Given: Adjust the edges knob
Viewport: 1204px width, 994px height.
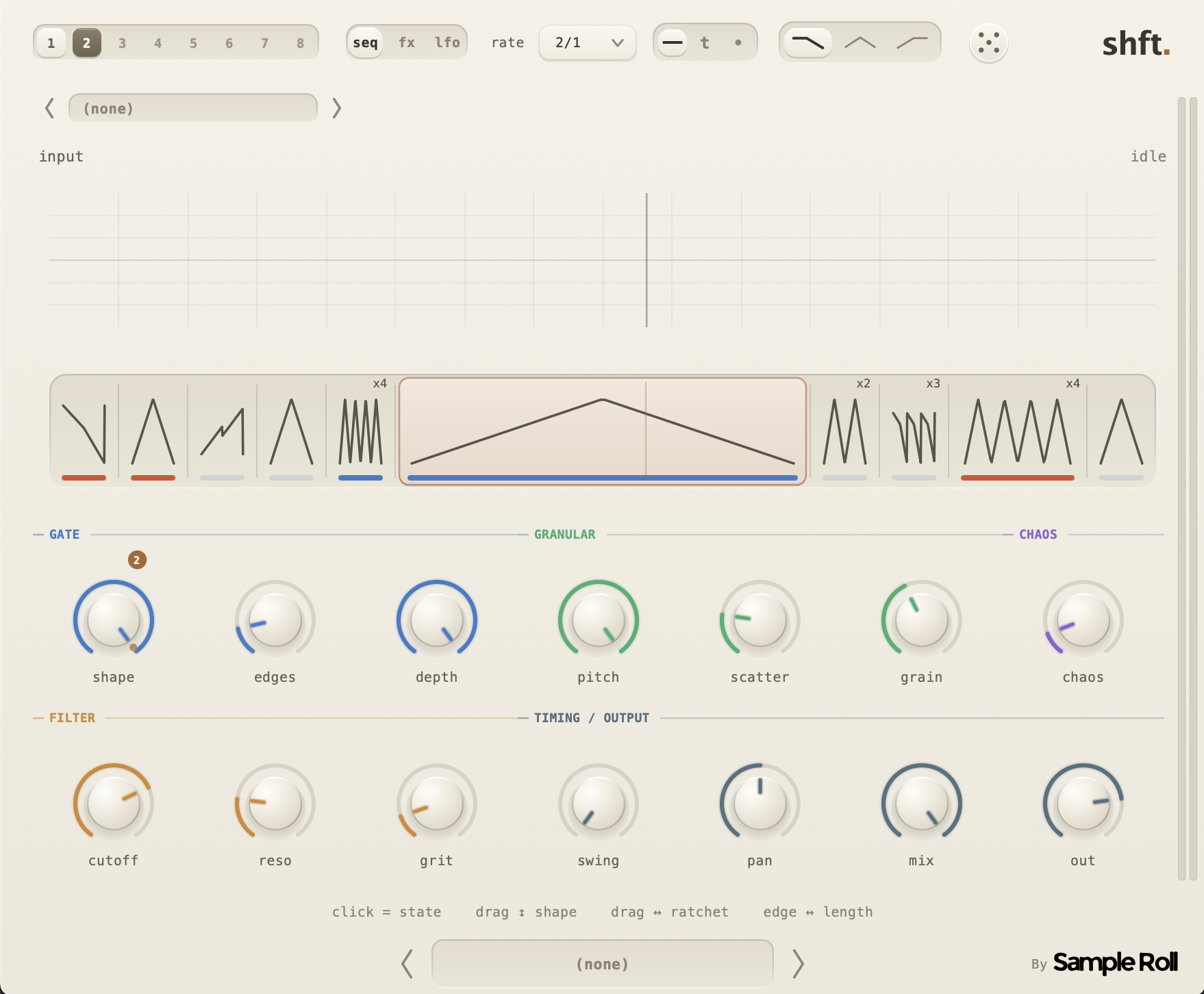Looking at the screenshot, I should pyautogui.click(x=275, y=620).
